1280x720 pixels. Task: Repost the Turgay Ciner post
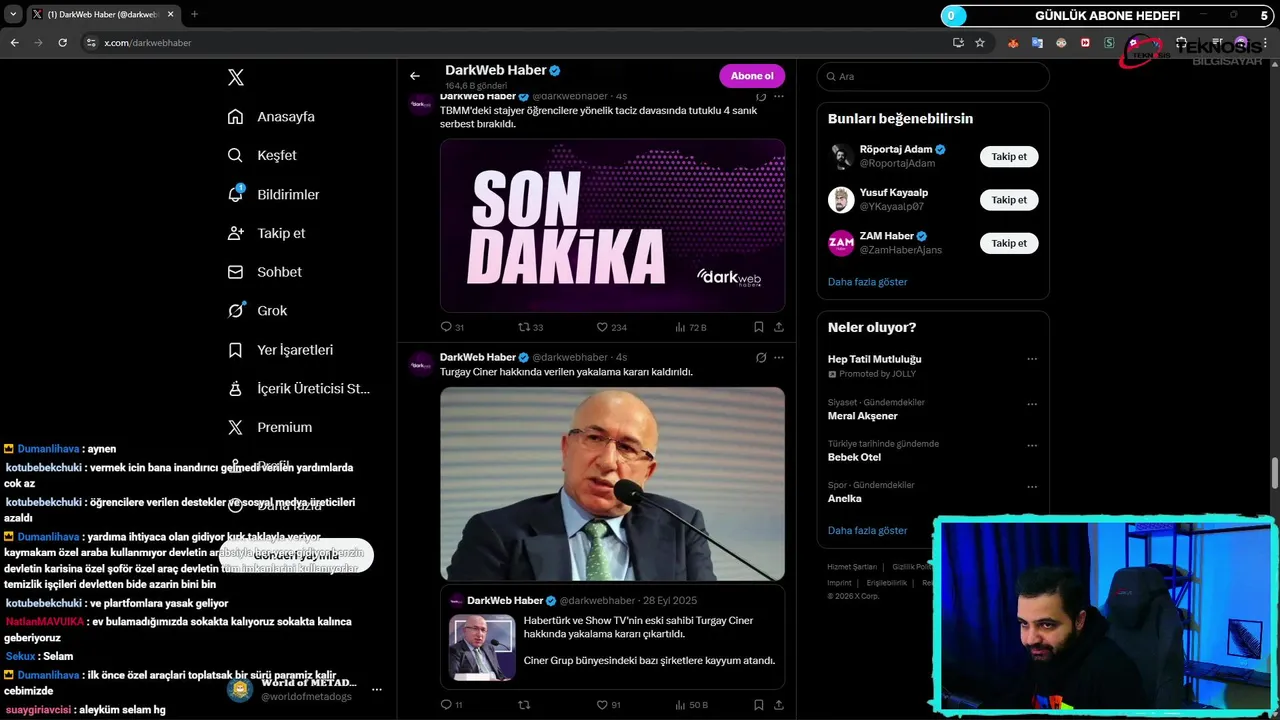(524, 705)
